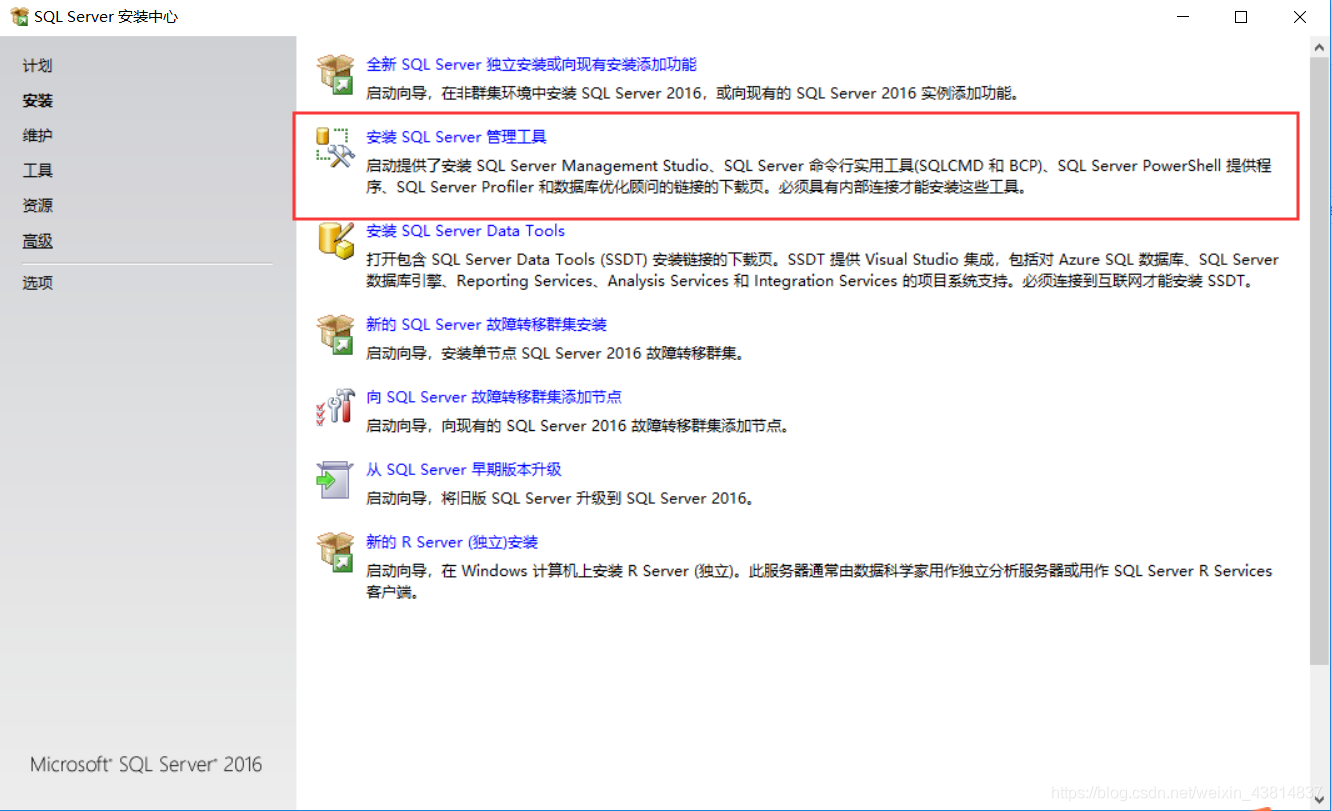This screenshot has width=1332, height=811.
Task: Open link 新的 R Server (独立)安装
Action: (x=452, y=543)
